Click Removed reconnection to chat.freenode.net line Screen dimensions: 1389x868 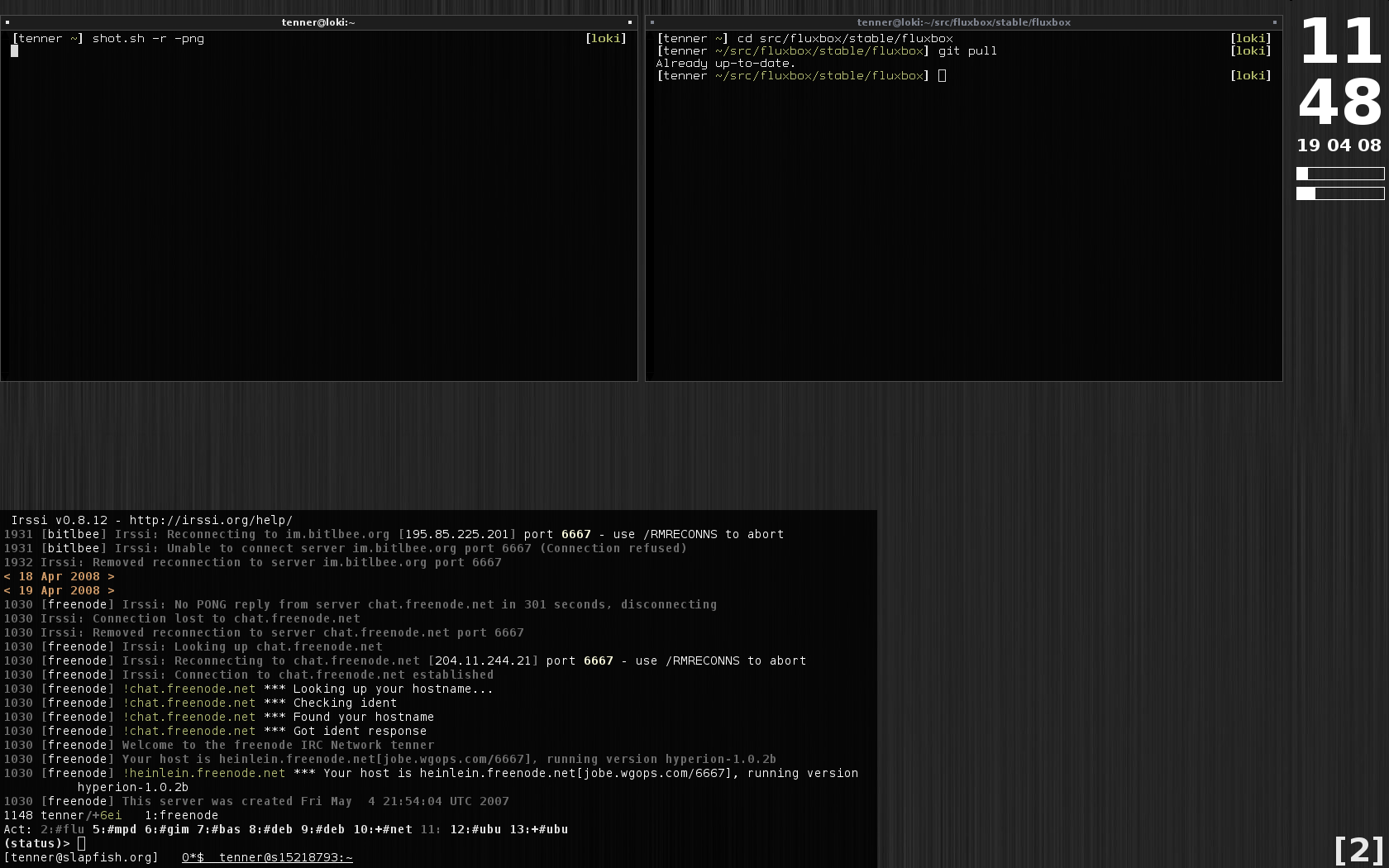pos(264,633)
